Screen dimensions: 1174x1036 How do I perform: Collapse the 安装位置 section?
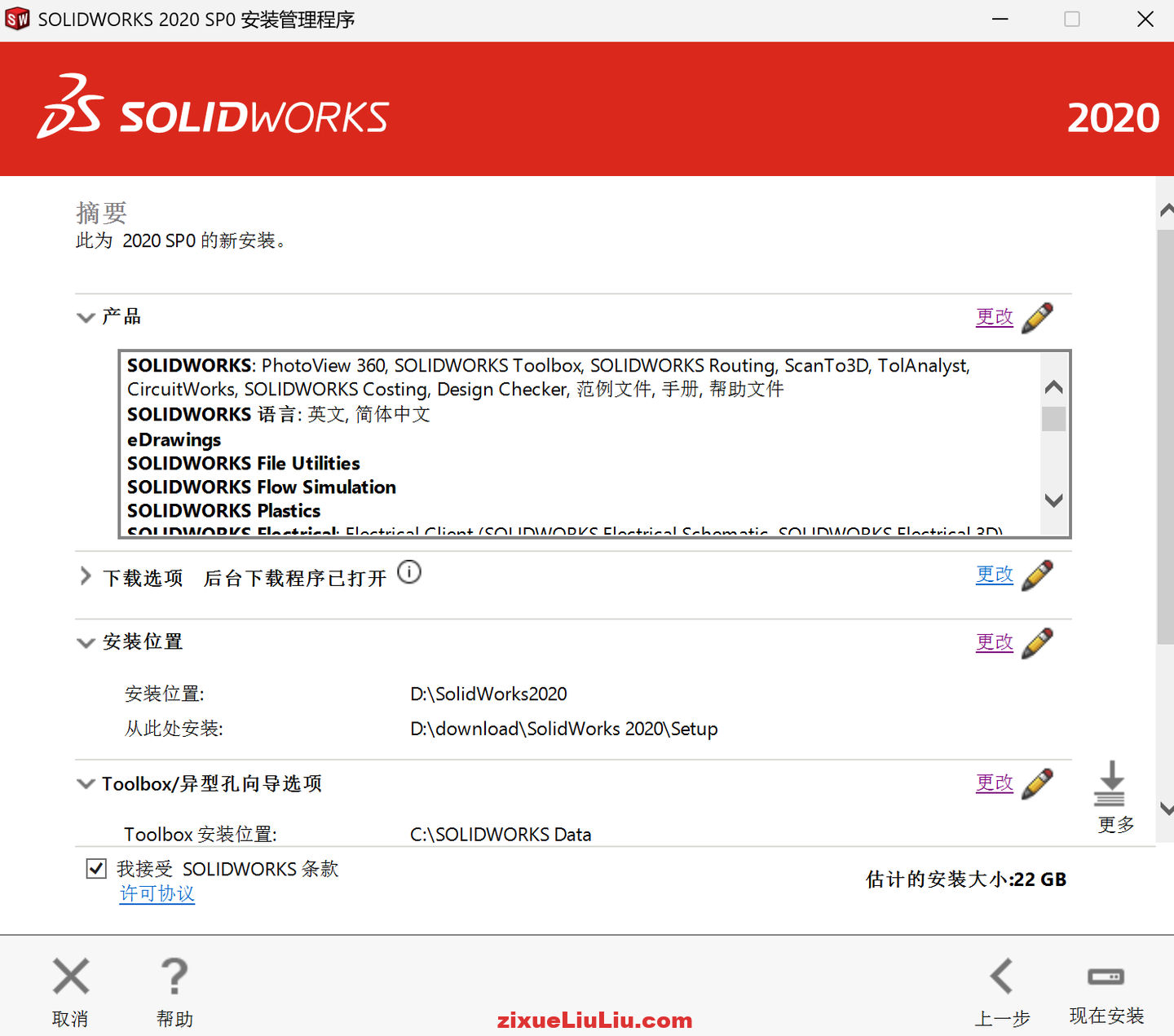click(86, 642)
